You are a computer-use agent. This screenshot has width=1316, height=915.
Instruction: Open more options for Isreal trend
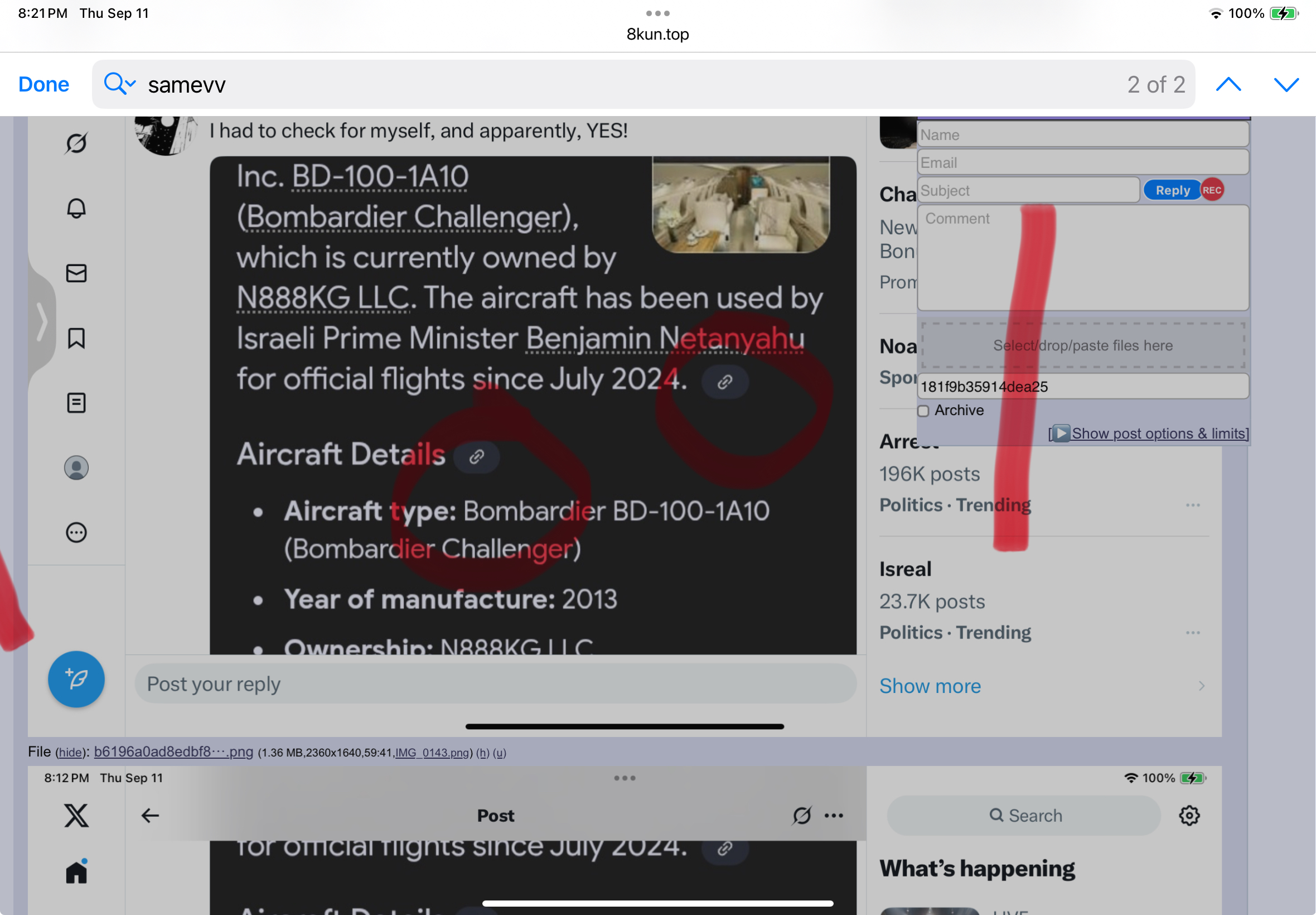1193,632
